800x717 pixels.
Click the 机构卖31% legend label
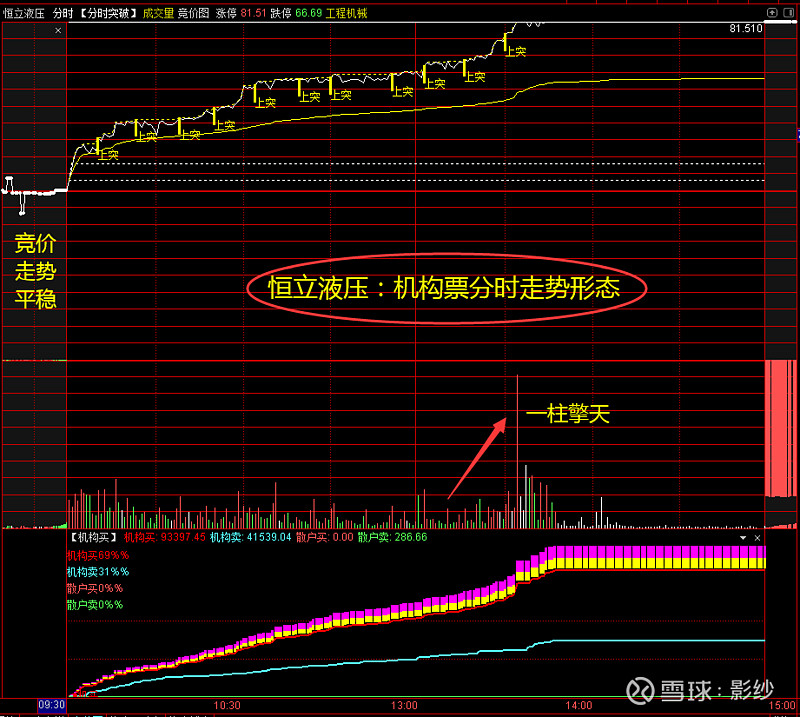pos(98,572)
